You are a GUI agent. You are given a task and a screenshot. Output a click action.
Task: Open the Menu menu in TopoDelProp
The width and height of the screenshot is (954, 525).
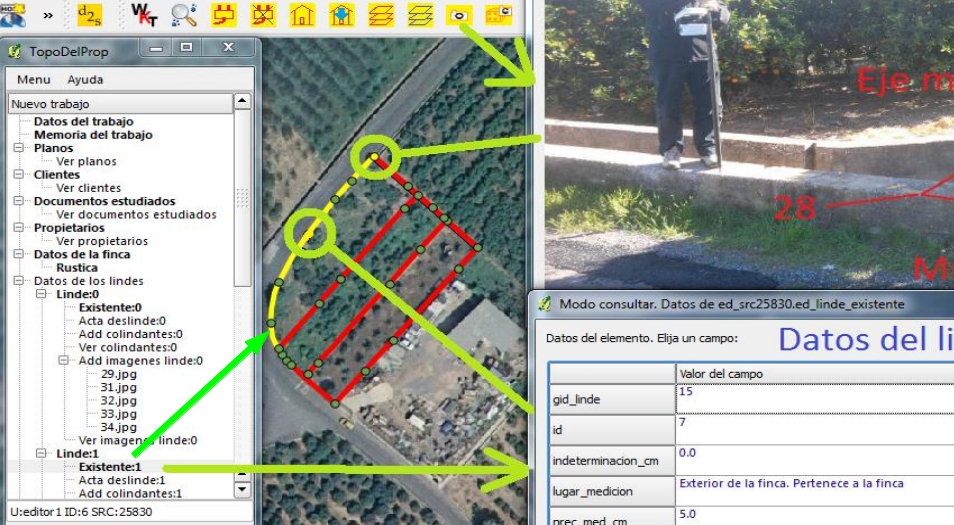tap(33, 79)
